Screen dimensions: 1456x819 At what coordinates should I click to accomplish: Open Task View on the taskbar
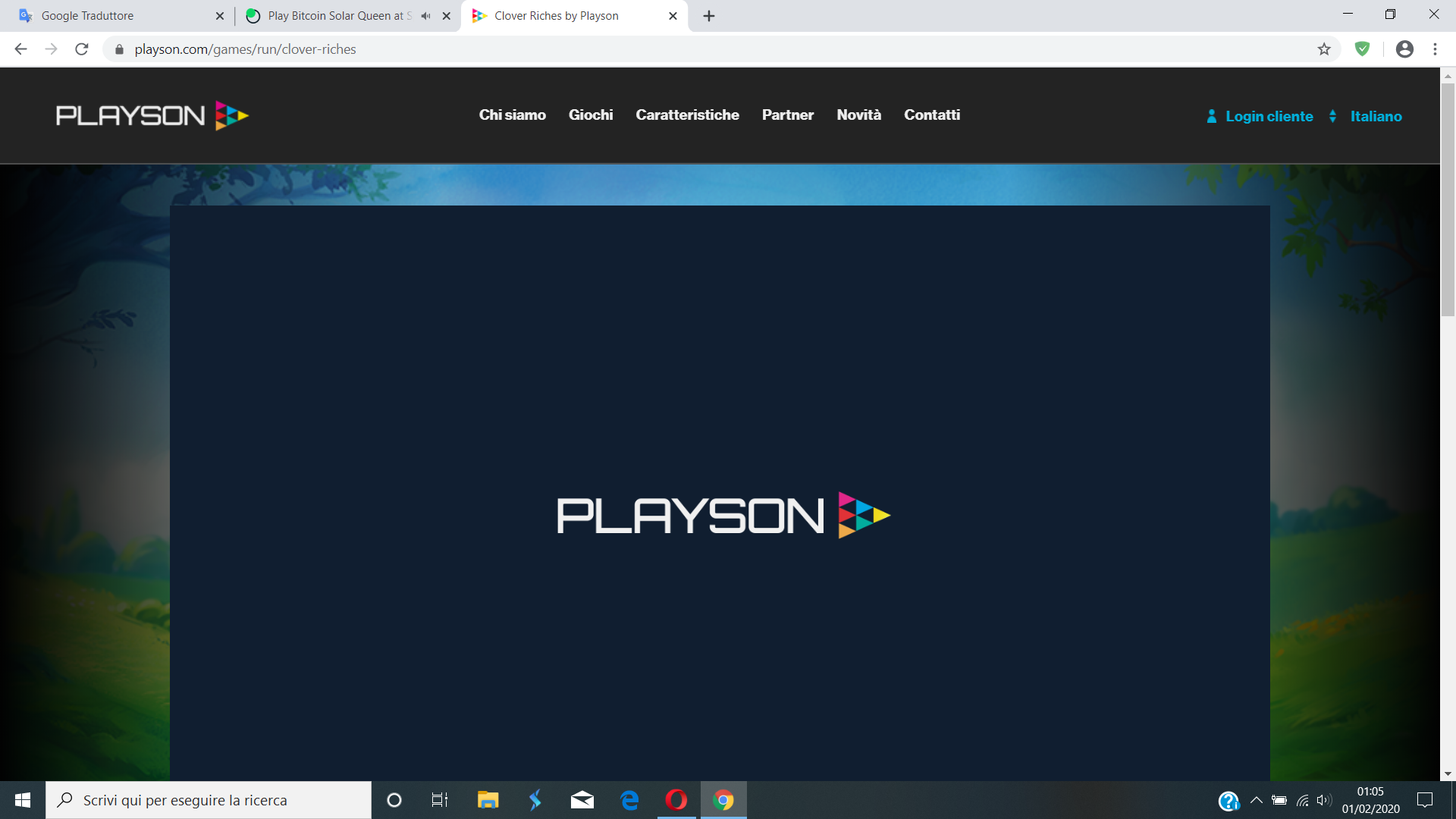point(440,800)
